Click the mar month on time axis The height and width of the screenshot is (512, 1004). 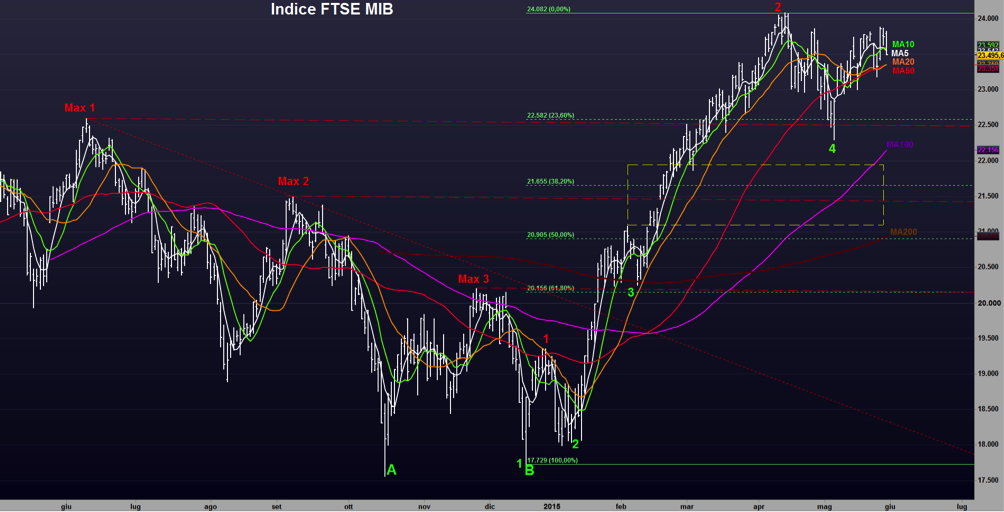687,506
